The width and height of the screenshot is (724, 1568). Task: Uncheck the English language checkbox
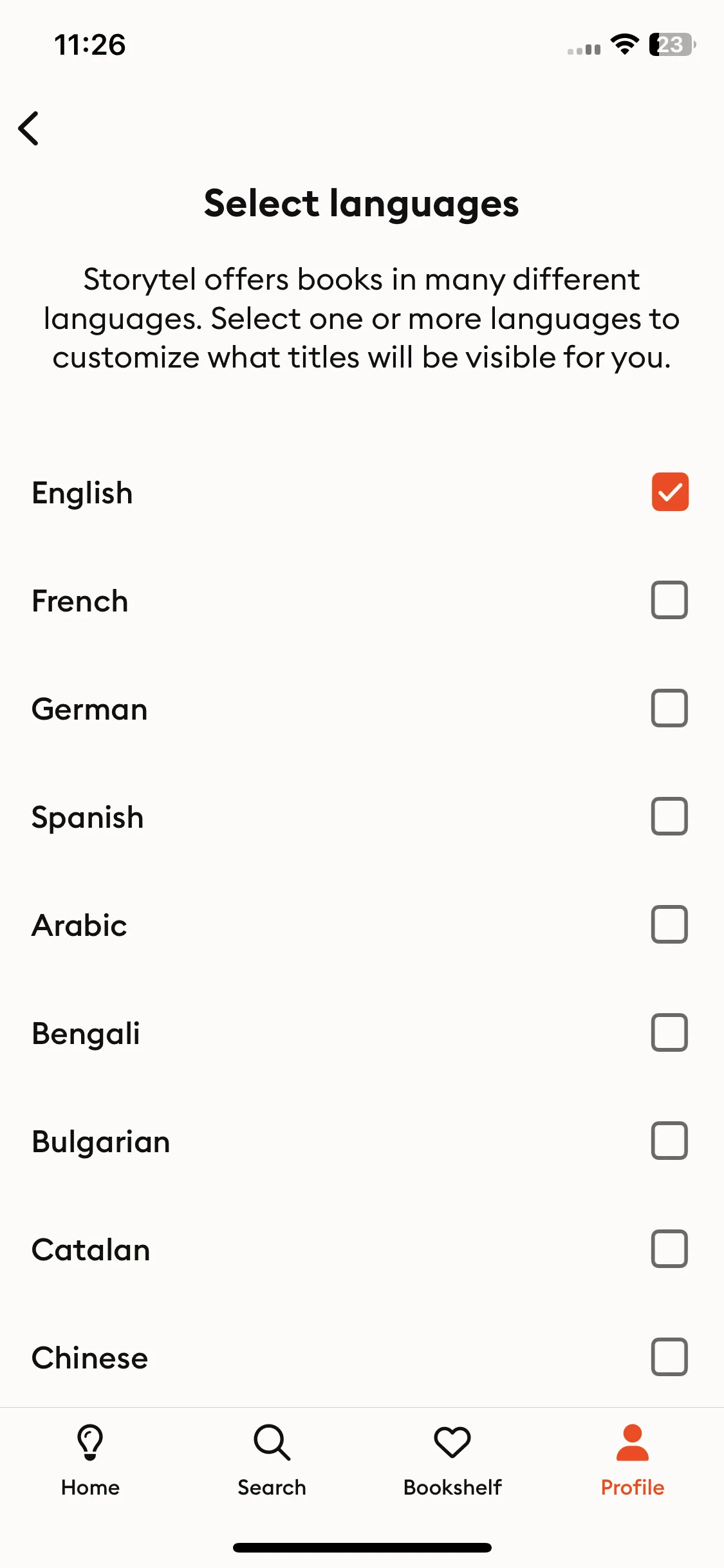[x=670, y=492]
